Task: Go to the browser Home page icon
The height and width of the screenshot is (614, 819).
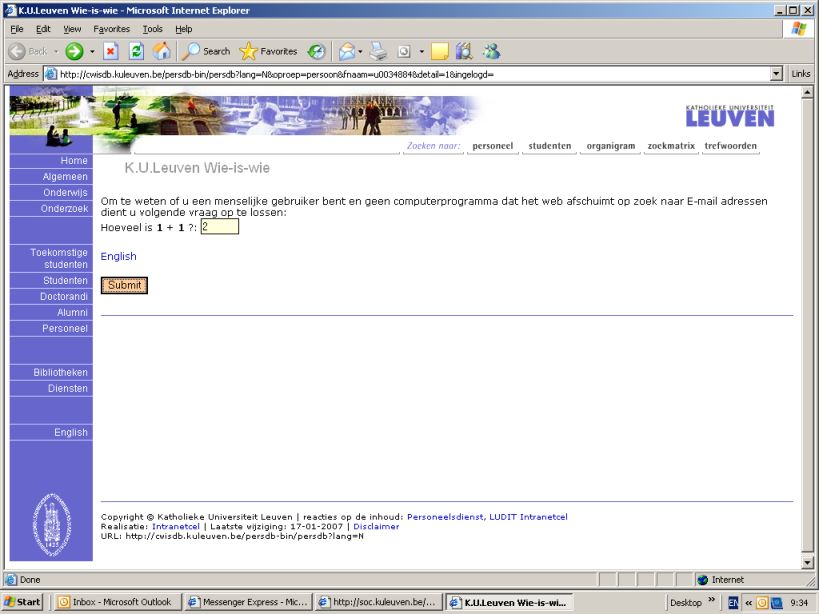Action: pyautogui.click(x=161, y=51)
